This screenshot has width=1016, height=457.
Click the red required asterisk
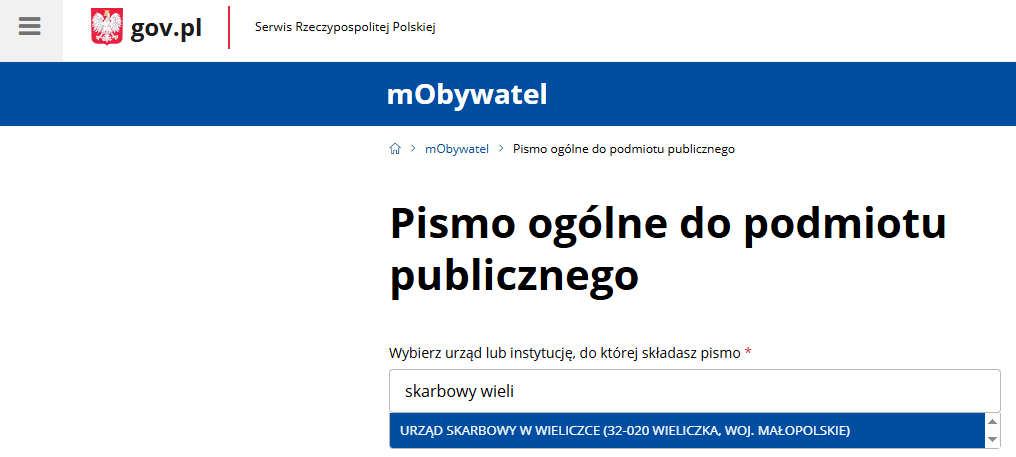pyautogui.click(x=748, y=353)
